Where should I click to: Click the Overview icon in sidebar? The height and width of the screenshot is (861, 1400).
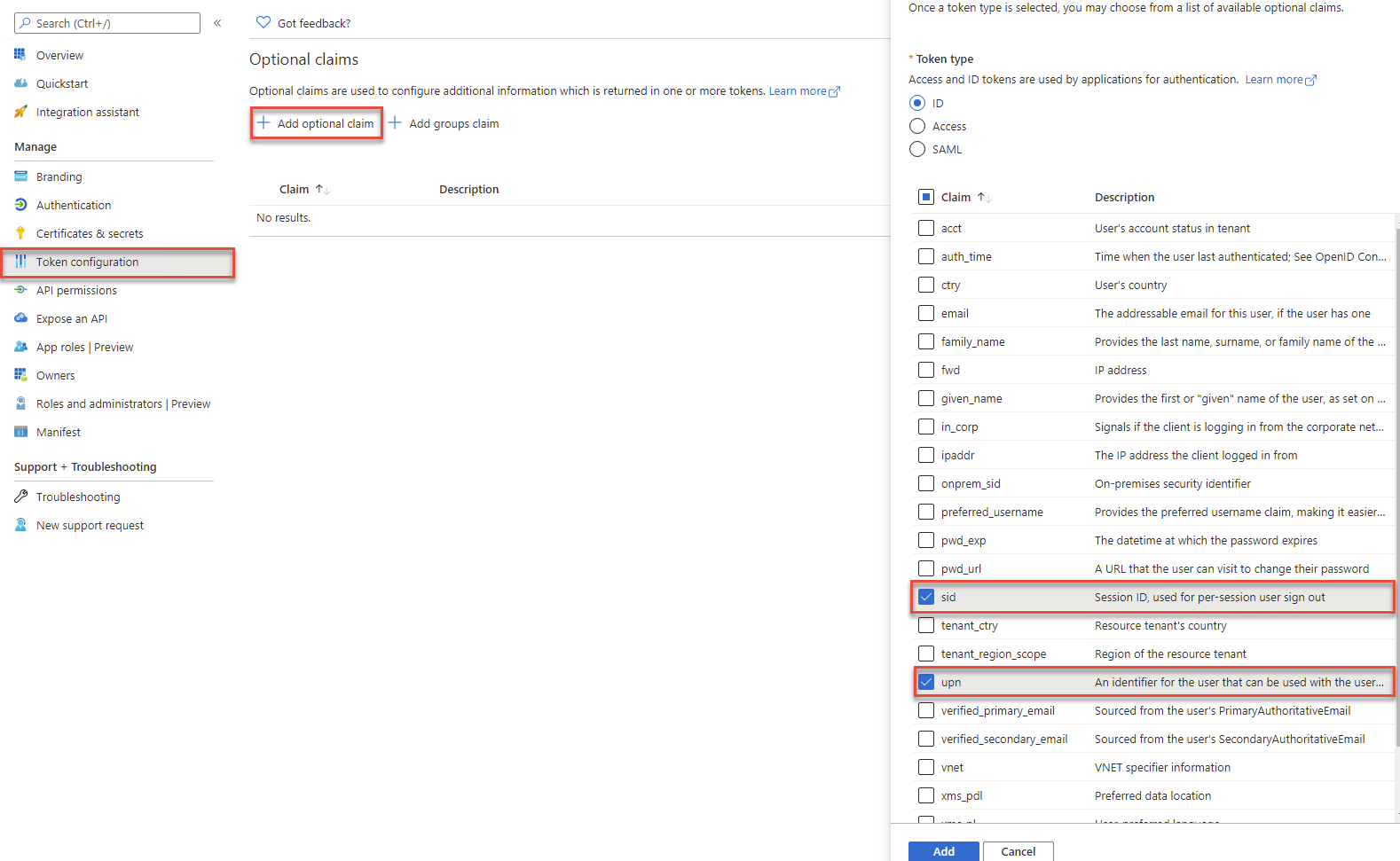tap(20, 55)
